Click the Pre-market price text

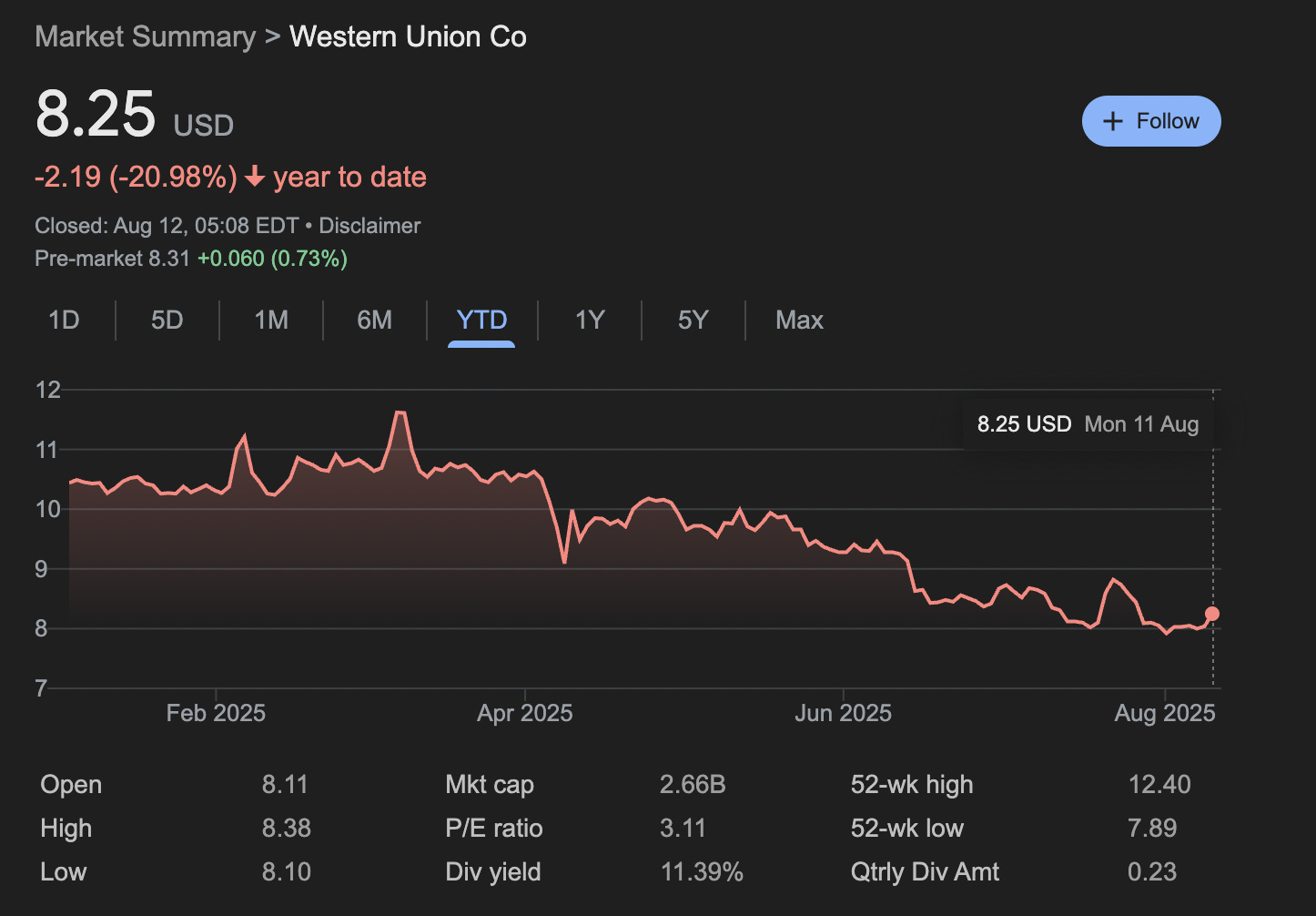pos(190,259)
